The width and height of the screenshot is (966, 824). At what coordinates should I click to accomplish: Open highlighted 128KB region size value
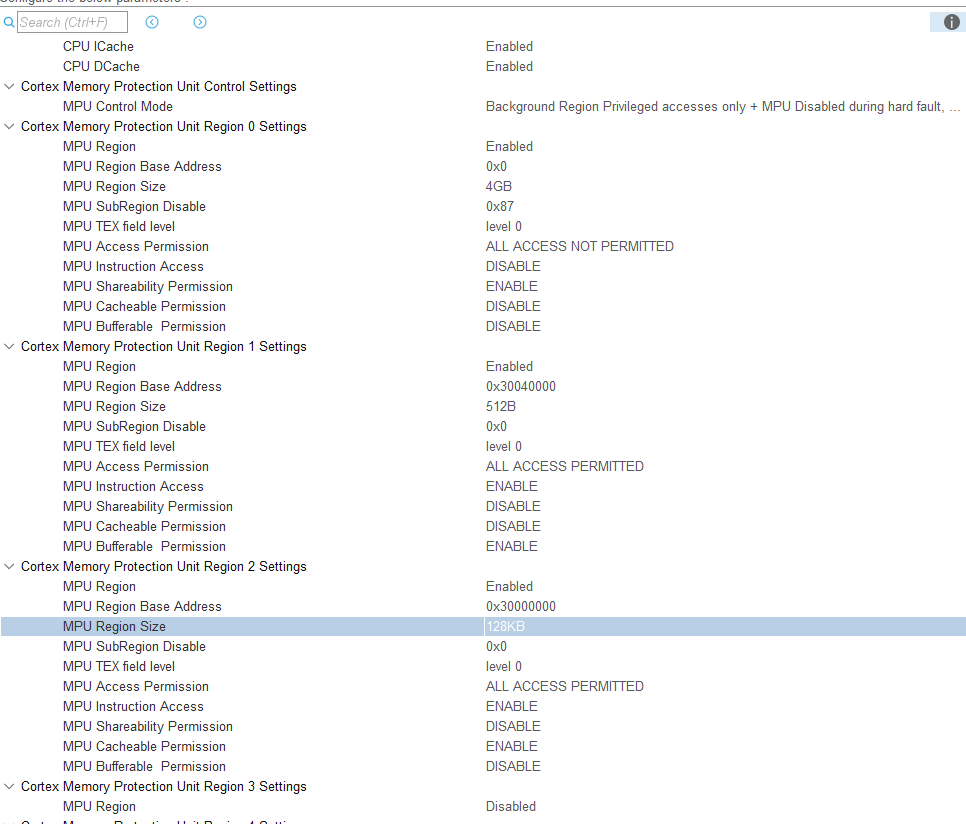(505, 626)
